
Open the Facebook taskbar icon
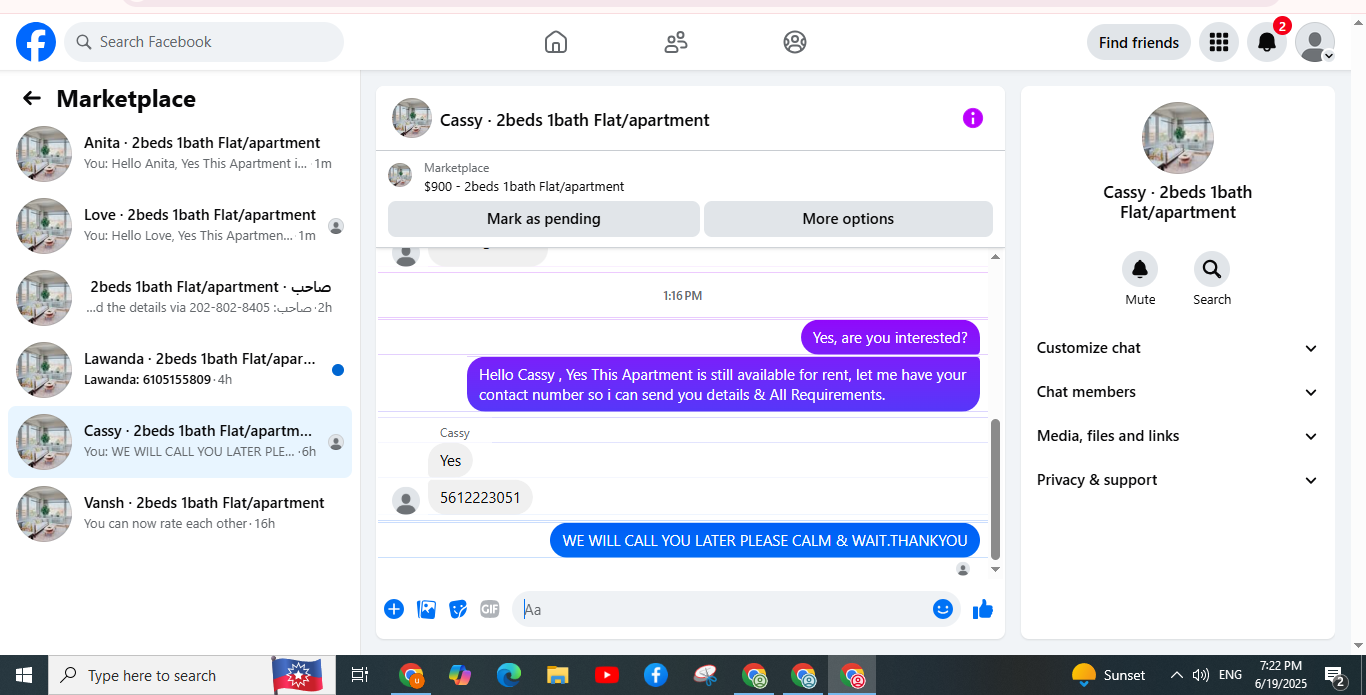pos(655,675)
